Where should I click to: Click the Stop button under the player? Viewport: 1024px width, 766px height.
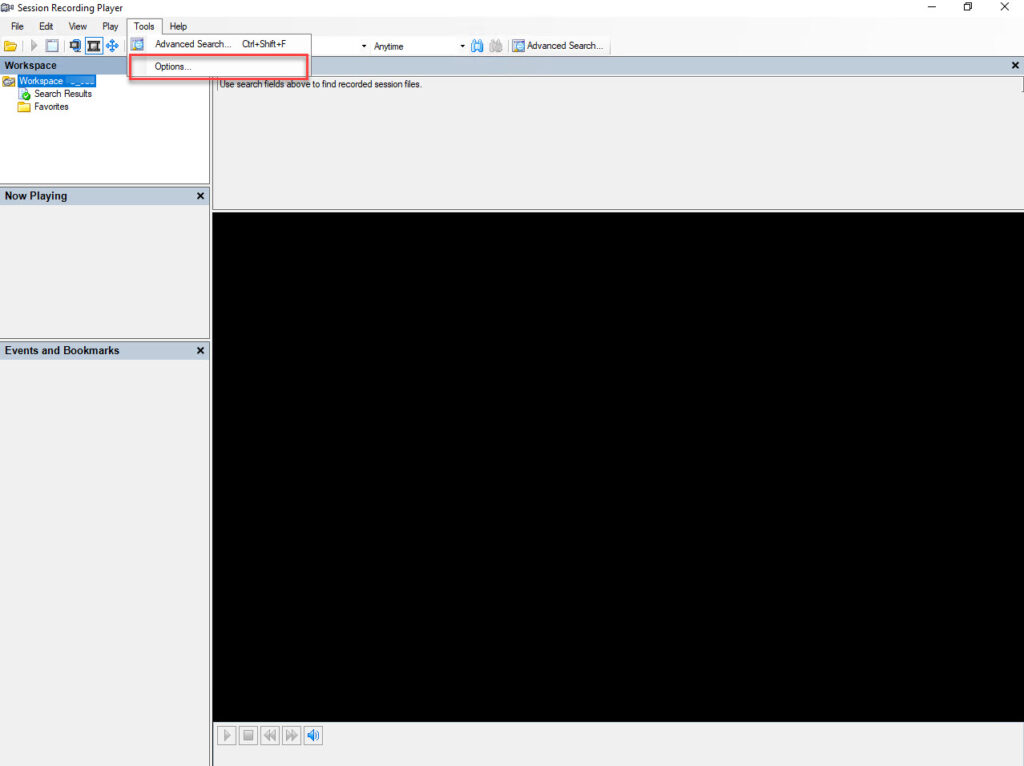click(248, 736)
